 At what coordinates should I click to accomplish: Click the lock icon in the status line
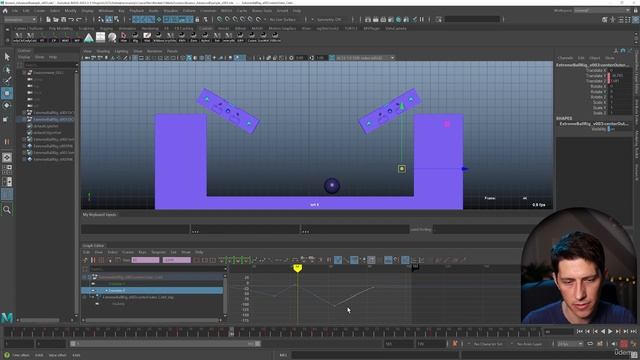click(197, 19)
